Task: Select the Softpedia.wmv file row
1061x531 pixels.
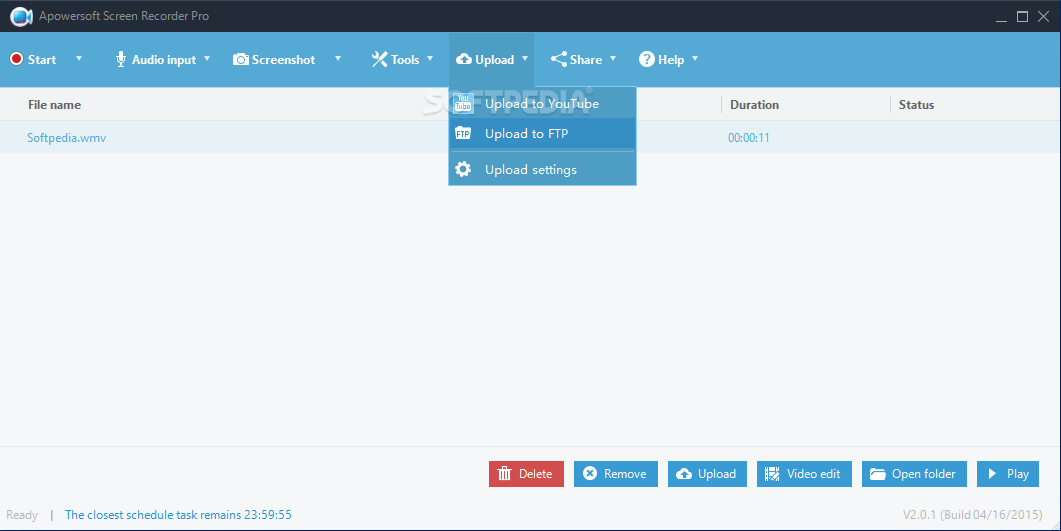Action: point(530,137)
